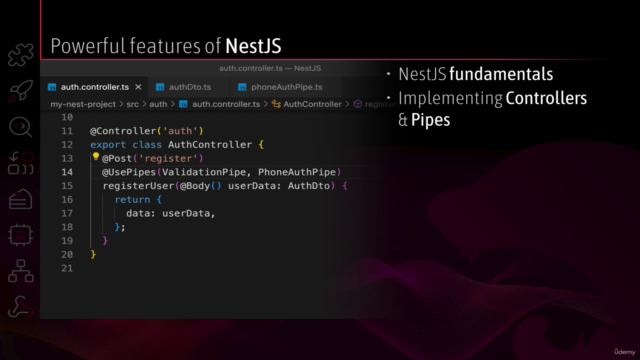Click the register method cube icon in breadcrumb

(358, 104)
